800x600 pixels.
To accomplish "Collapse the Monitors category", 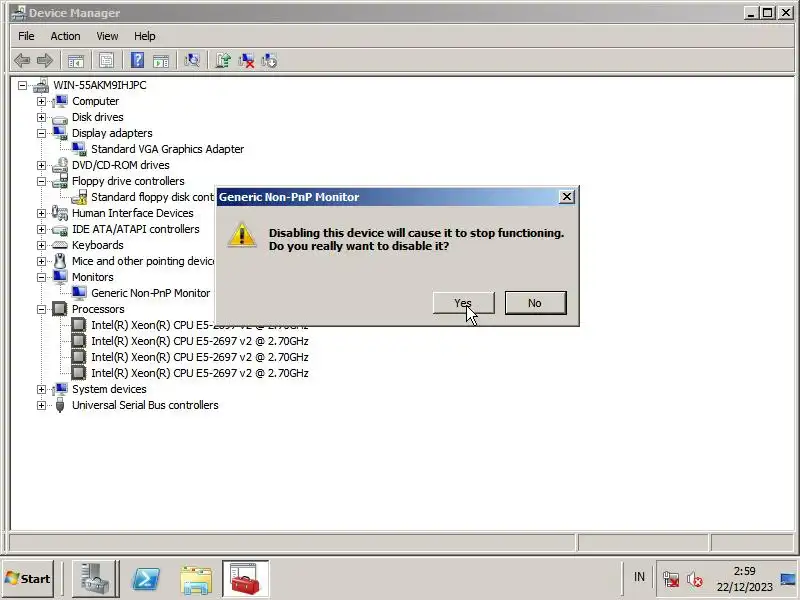I will tap(41, 278).
